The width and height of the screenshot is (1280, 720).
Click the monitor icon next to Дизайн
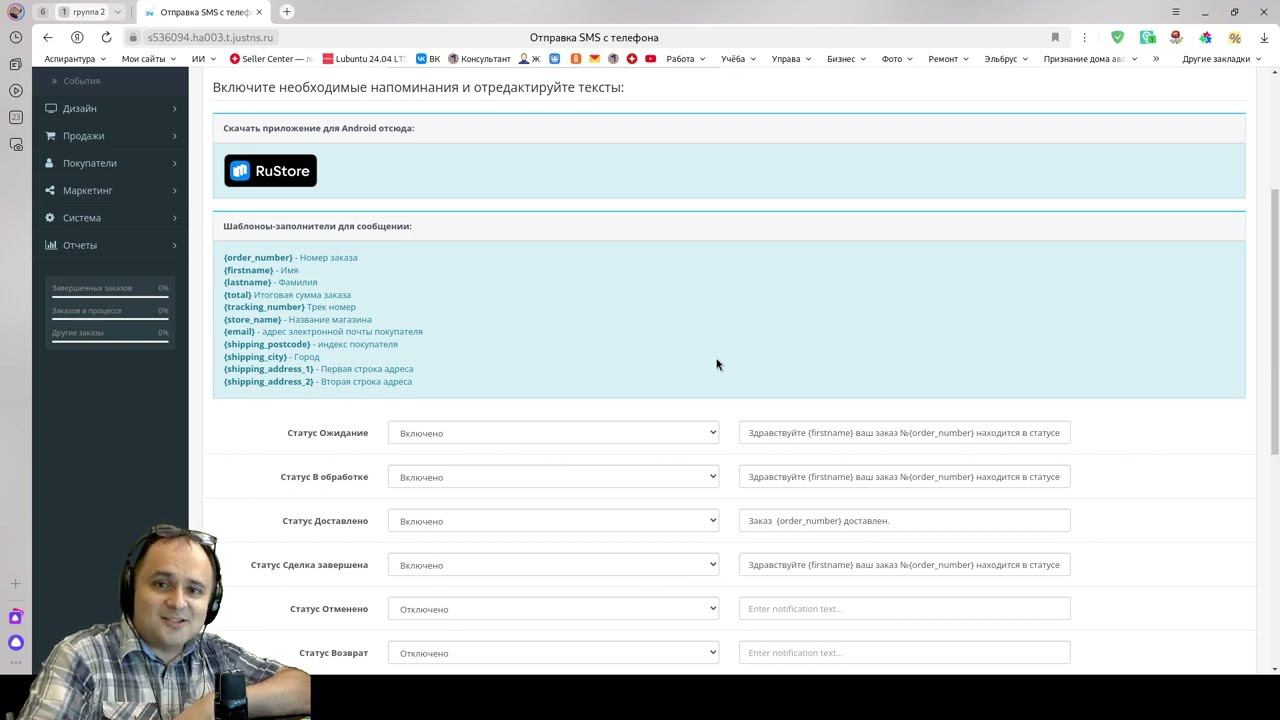coord(50,108)
